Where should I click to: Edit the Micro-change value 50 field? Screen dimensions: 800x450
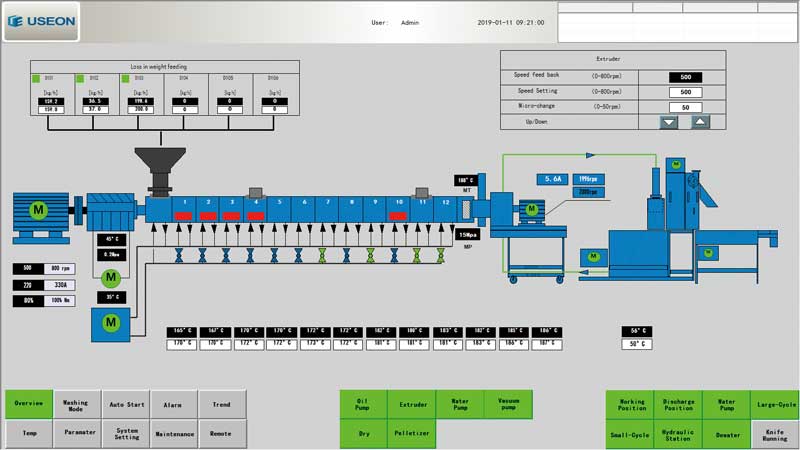[685, 108]
